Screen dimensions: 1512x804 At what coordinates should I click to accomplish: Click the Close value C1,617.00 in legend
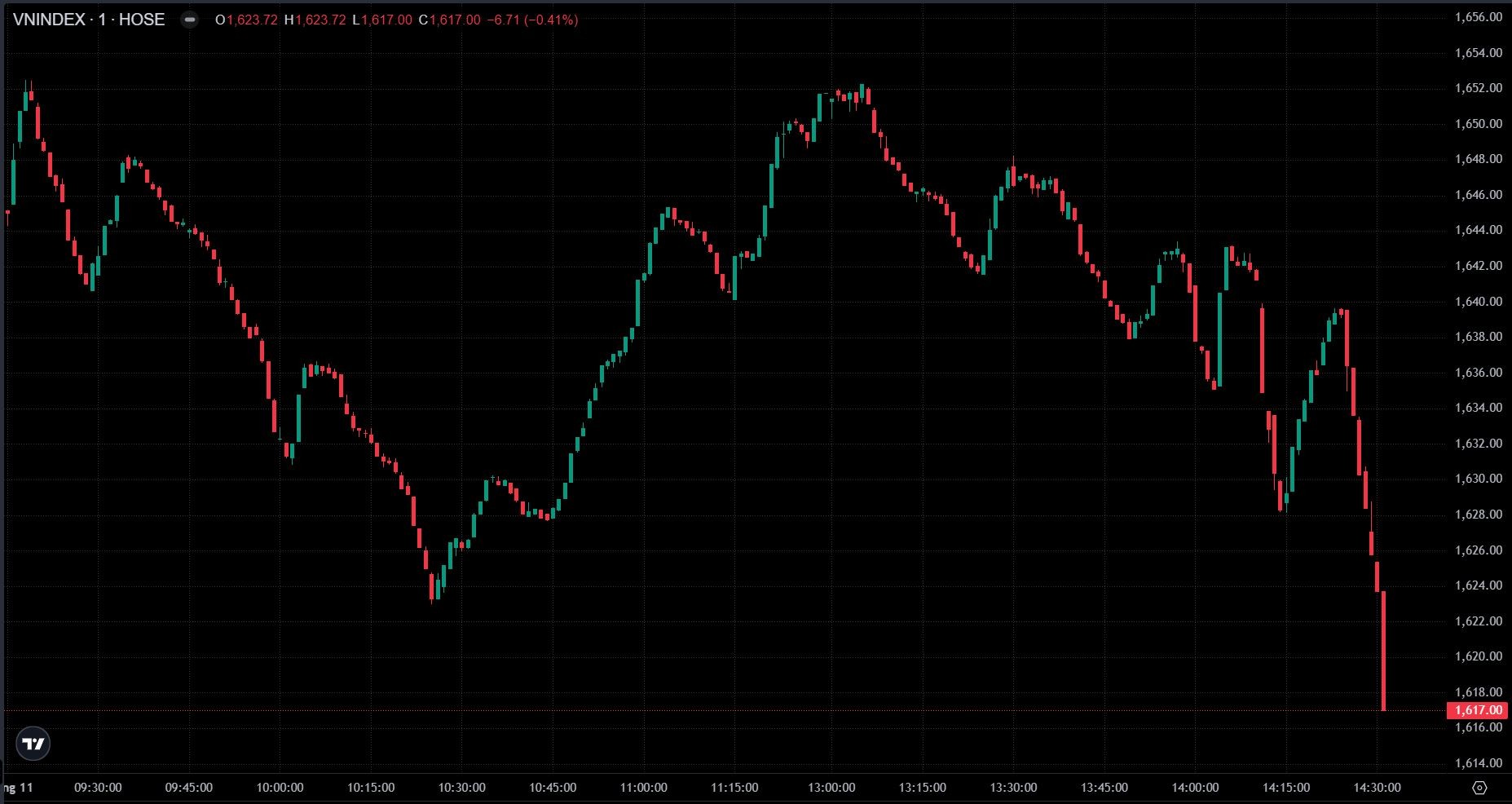449,20
